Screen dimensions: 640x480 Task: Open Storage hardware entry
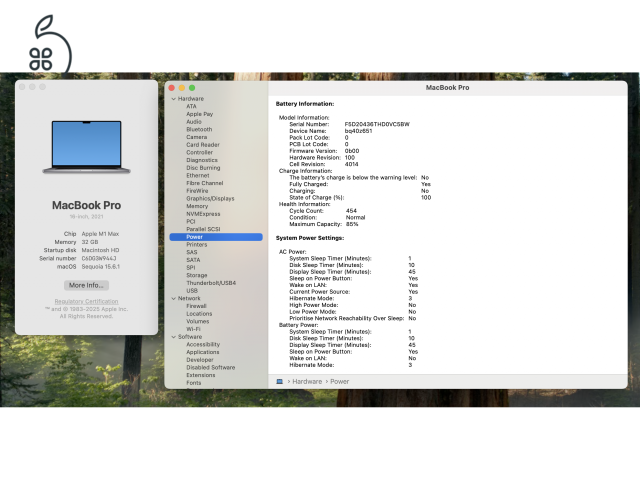tap(197, 276)
